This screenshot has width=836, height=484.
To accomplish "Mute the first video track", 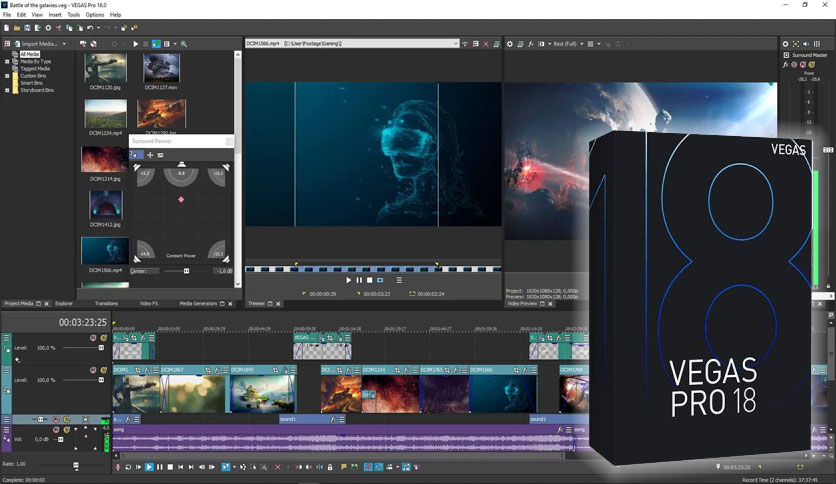I will click(93, 338).
